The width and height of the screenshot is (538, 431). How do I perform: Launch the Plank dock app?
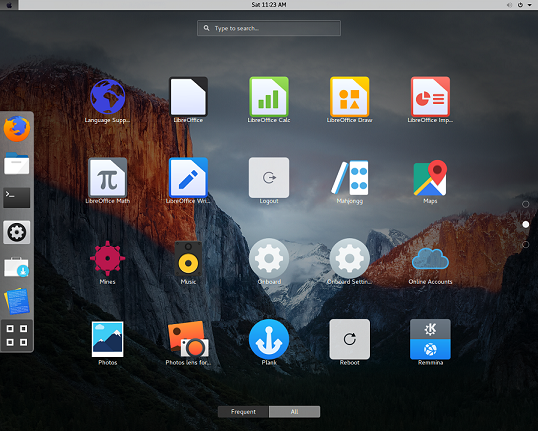[269, 339]
